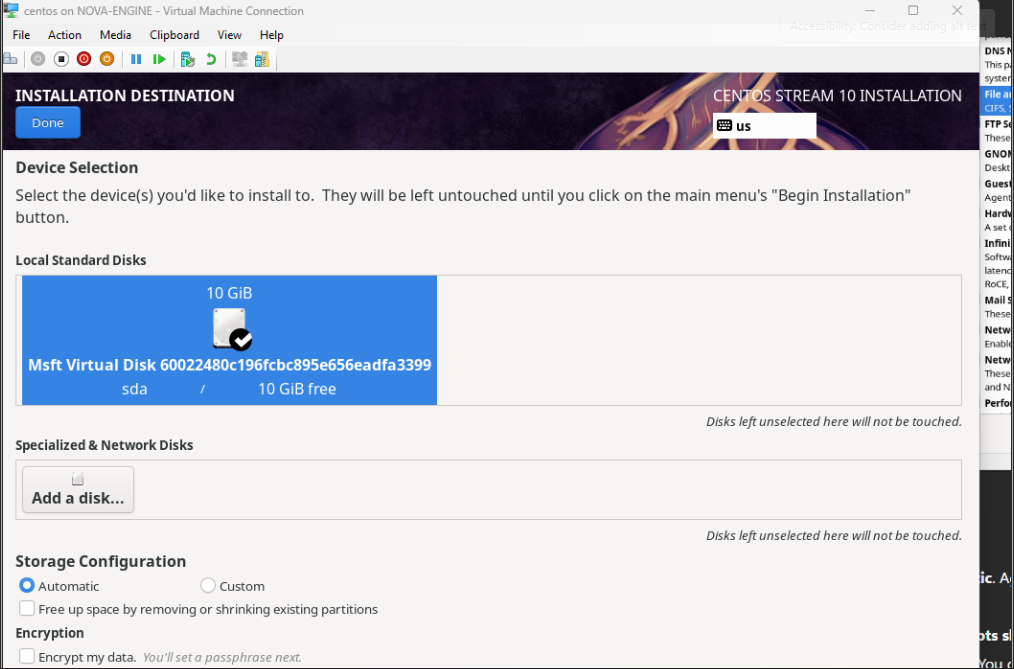Tick the Encrypt my data checkbox

pos(26,657)
